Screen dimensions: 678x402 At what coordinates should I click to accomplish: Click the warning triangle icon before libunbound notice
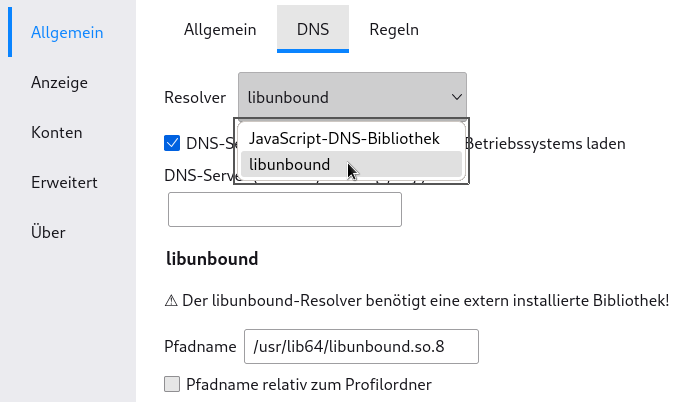tap(171, 300)
